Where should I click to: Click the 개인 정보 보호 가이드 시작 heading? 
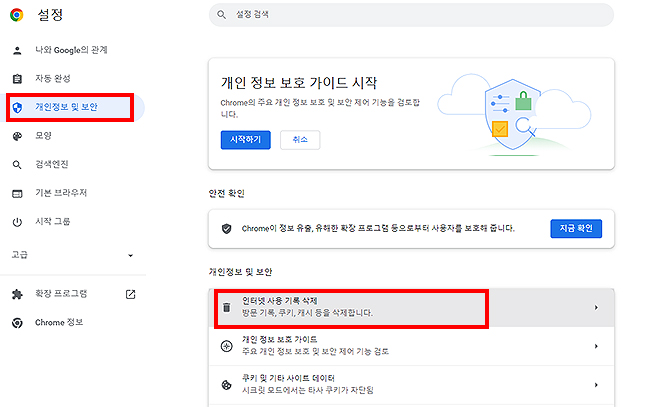pos(299,83)
